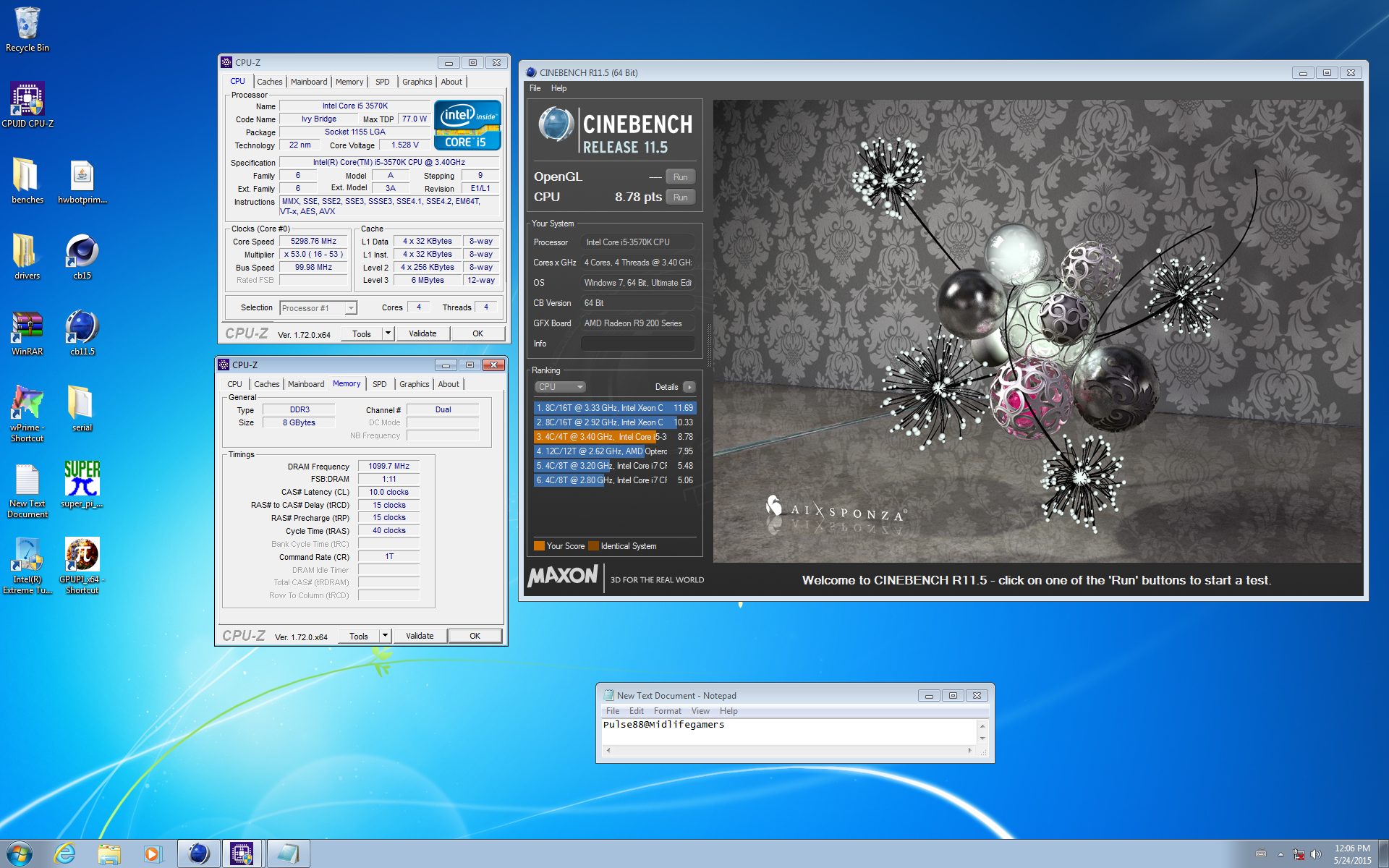Click Notepad horizontal scrollbar right arrow

[x=969, y=751]
